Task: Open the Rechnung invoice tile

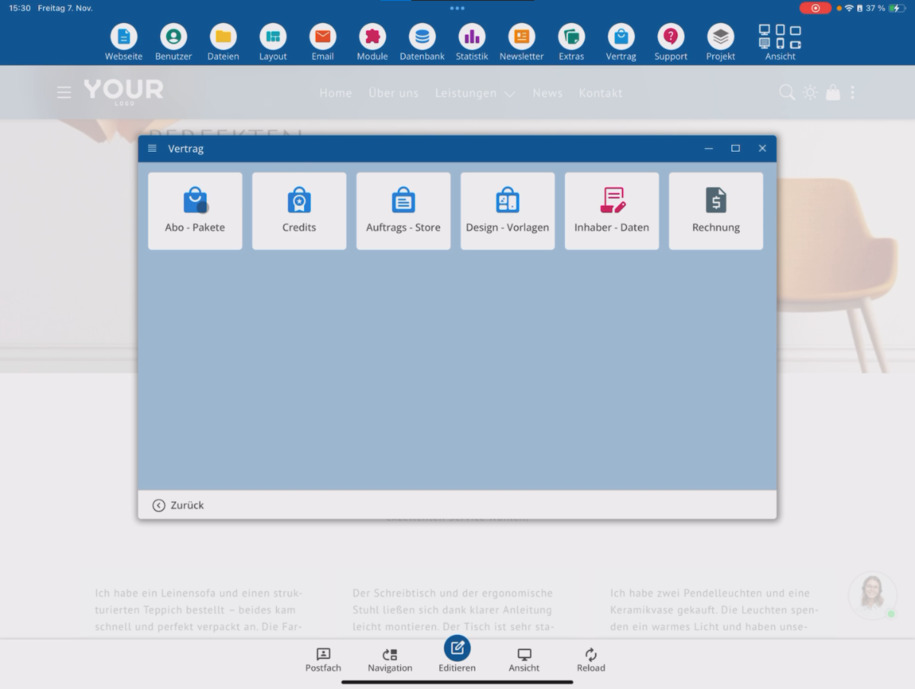Action: tap(715, 211)
